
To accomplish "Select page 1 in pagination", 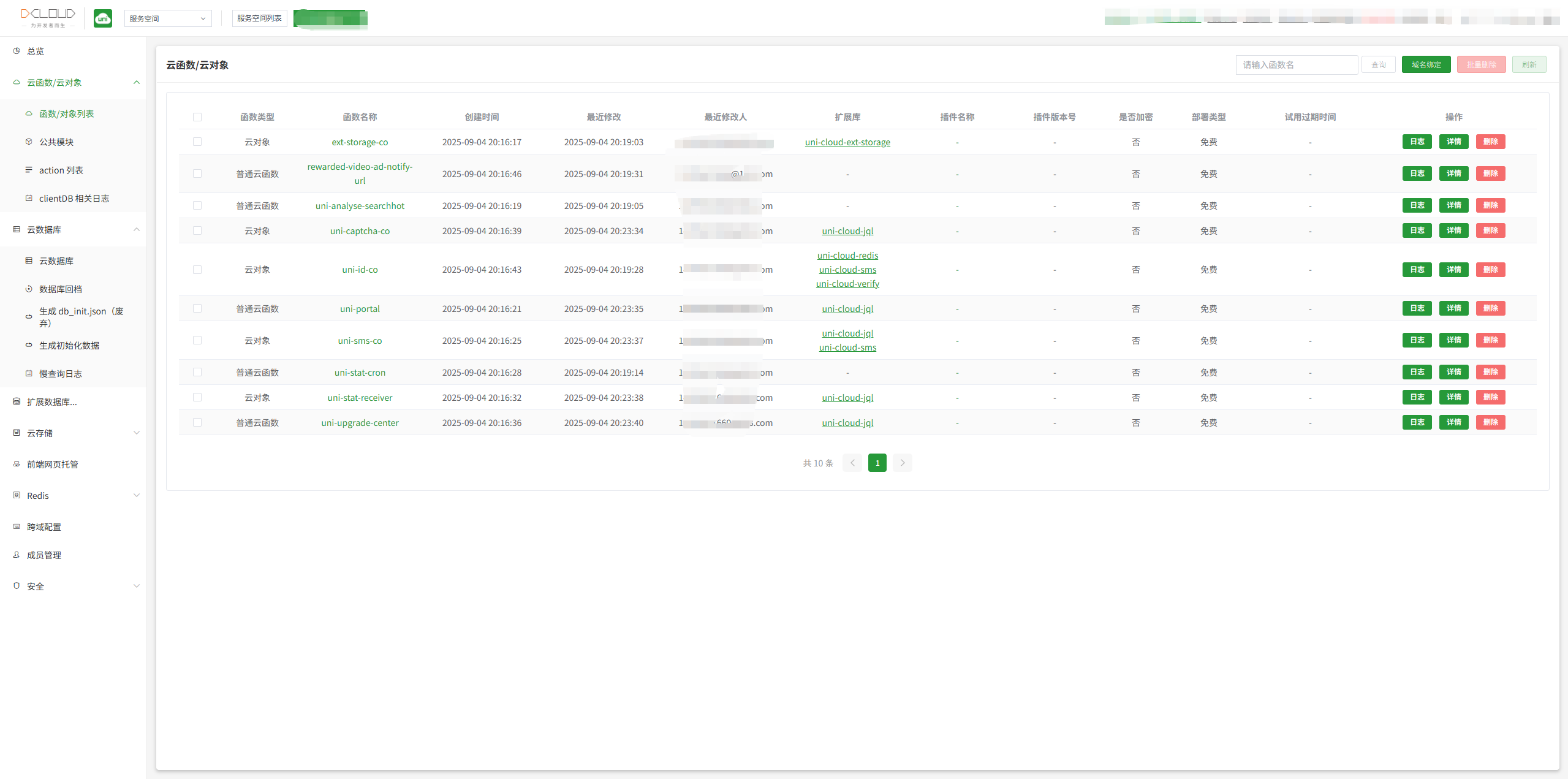I will click(877, 463).
